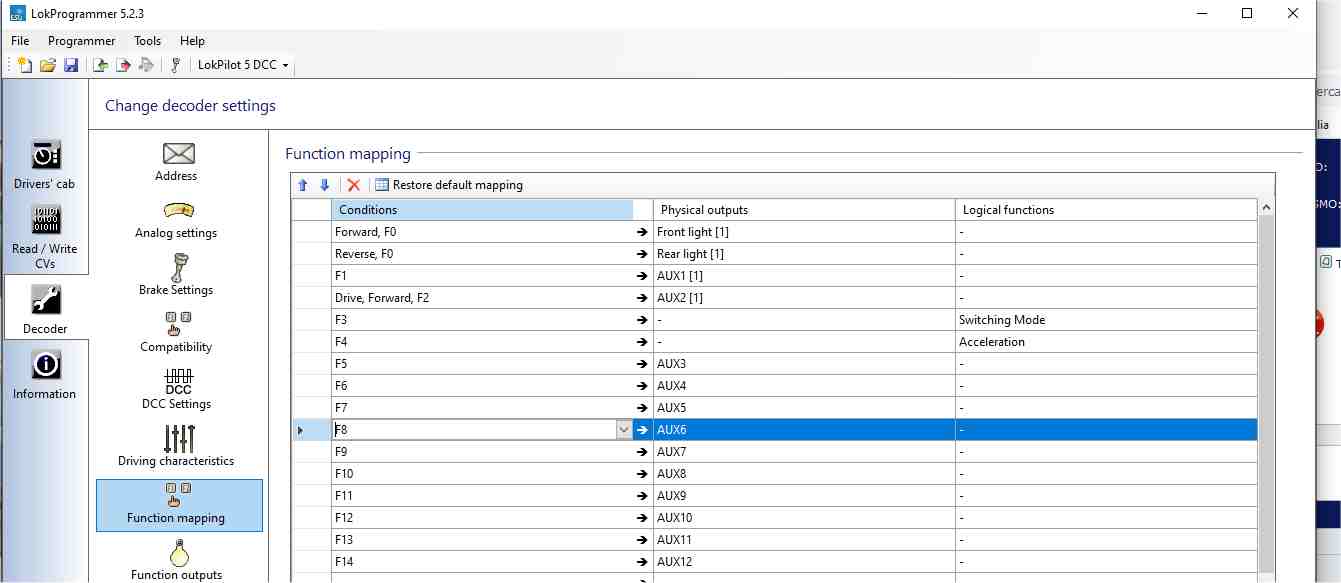Move mapping row down with blue arrow

click(324, 185)
